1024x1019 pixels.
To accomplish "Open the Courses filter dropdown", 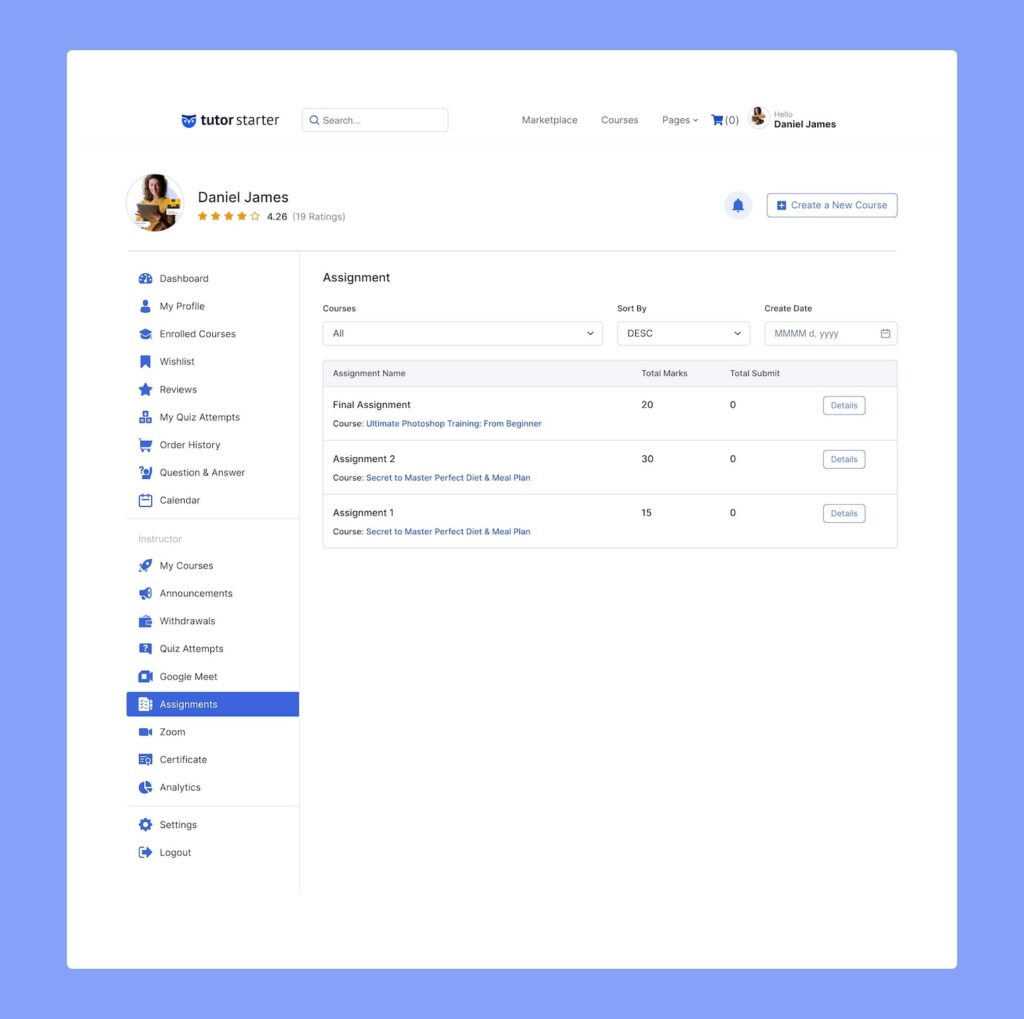I will pos(462,333).
